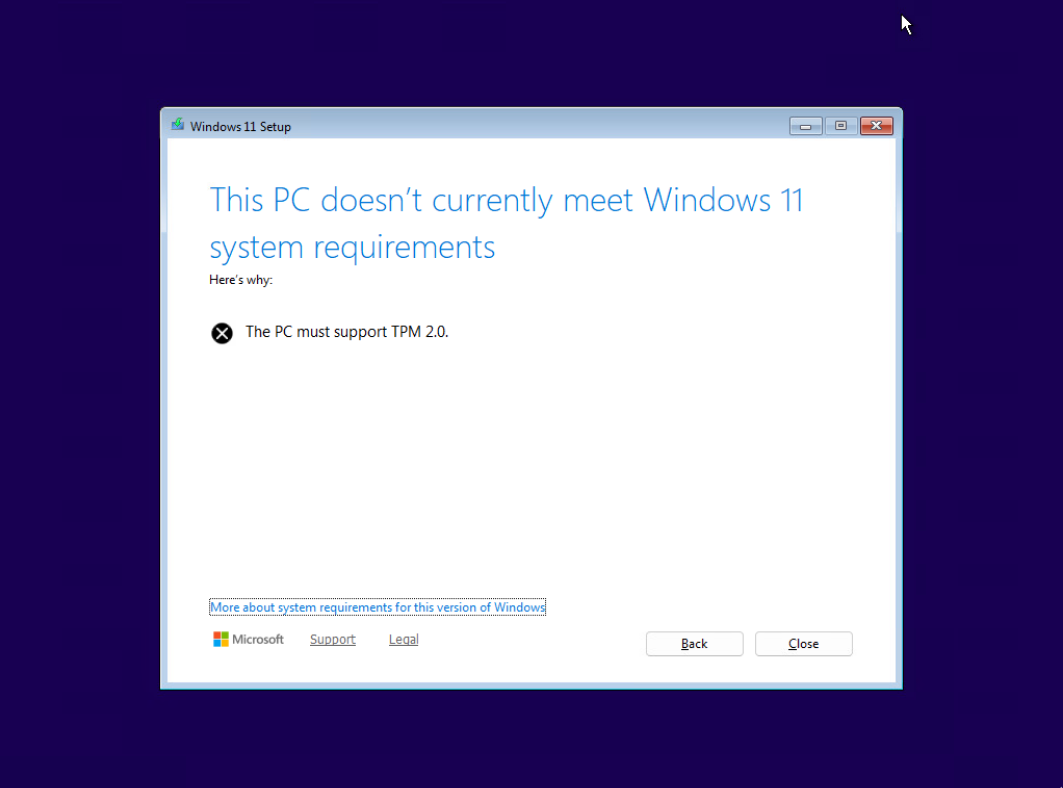Open the Legal link

click(x=403, y=639)
